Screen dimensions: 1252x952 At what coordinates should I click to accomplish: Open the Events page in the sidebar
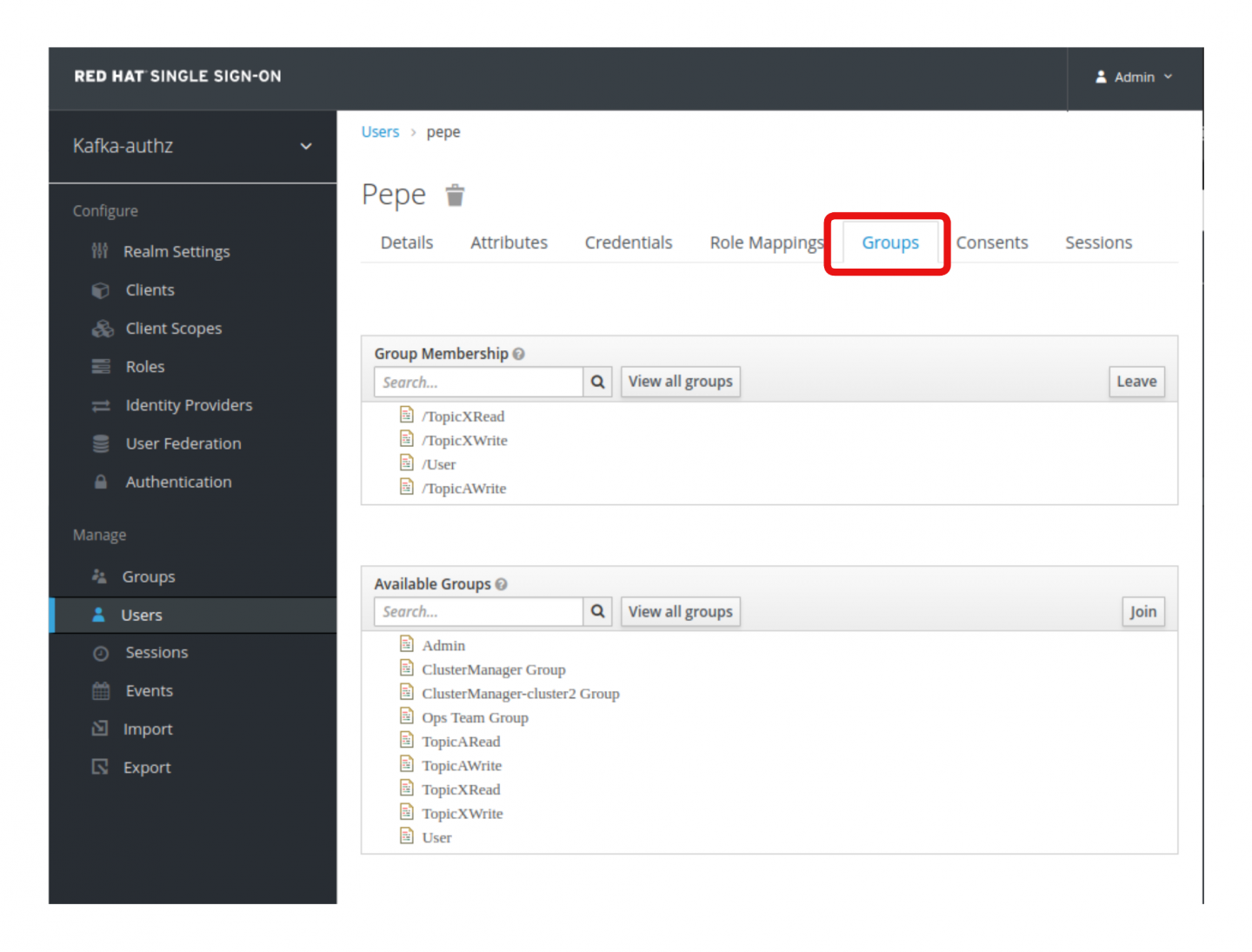(149, 690)
